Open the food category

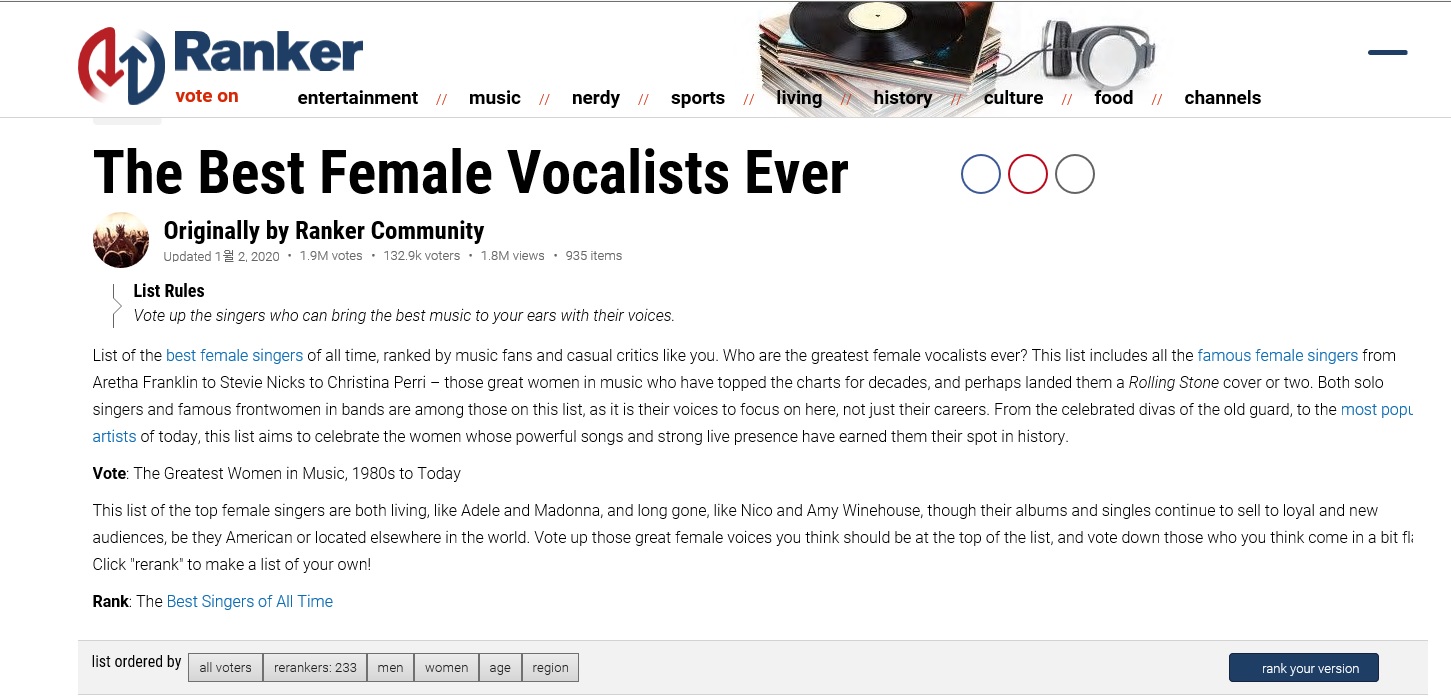pyautogui.click(x=1113, y=98)
